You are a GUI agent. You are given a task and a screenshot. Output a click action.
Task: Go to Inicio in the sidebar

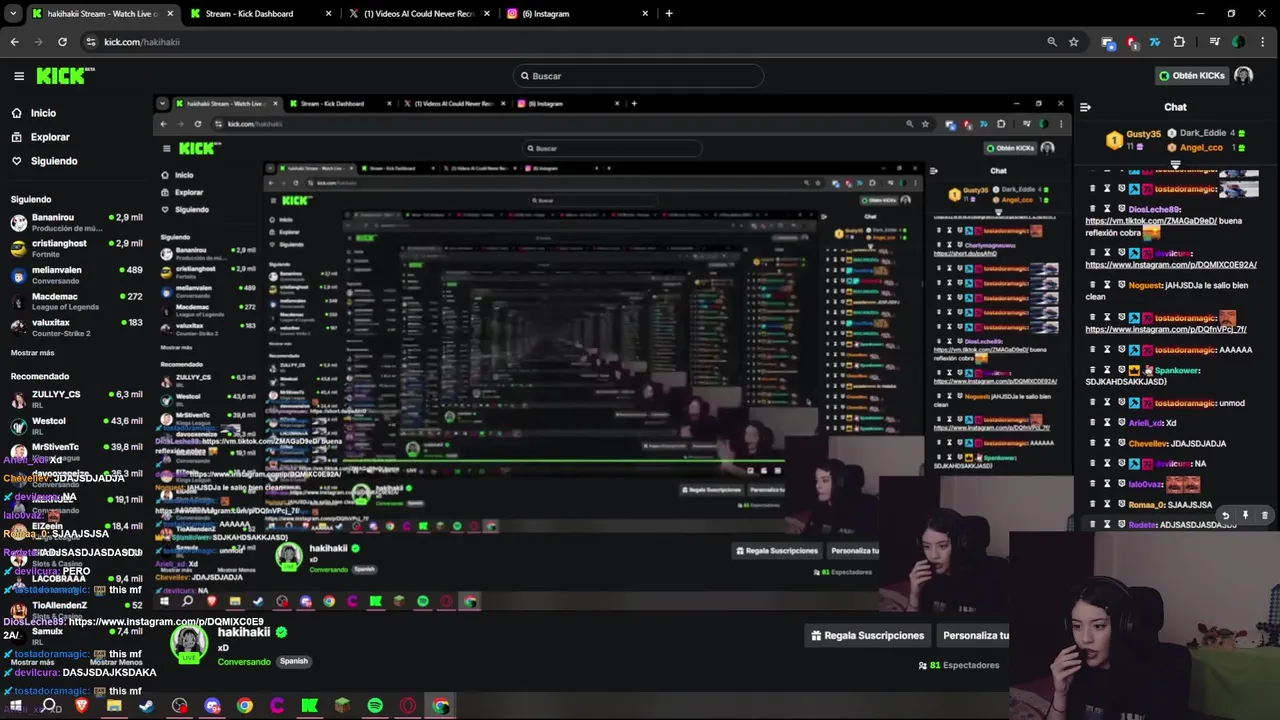(43, 113)
